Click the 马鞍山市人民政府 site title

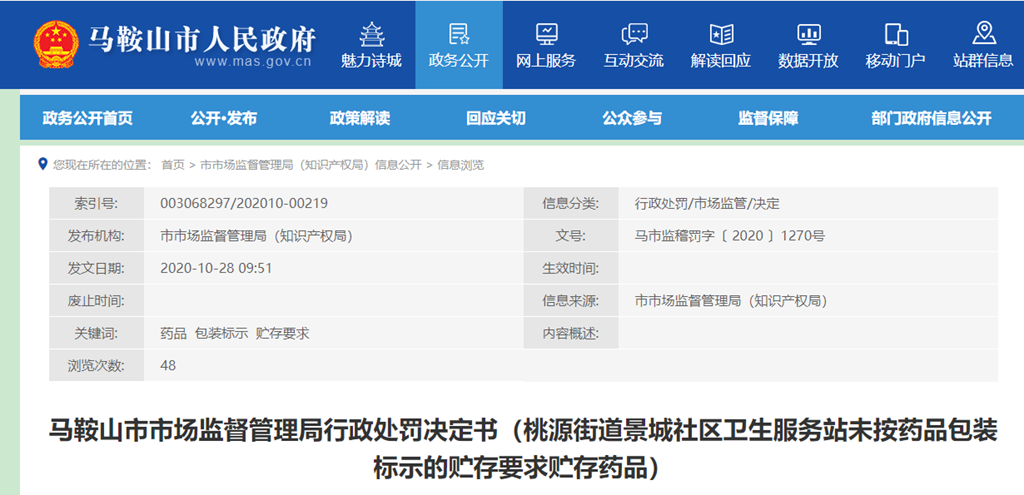(x=202, y=39)
